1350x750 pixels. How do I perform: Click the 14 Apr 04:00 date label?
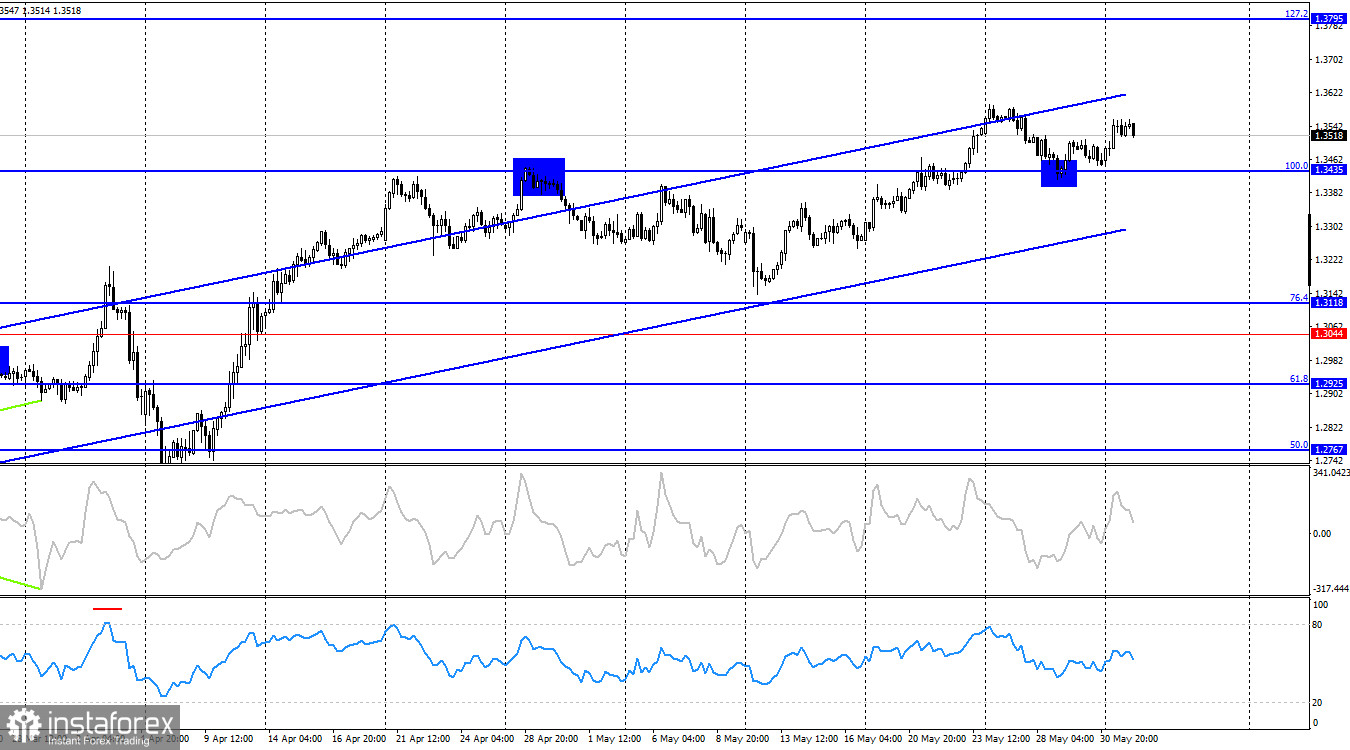point(296,740)
